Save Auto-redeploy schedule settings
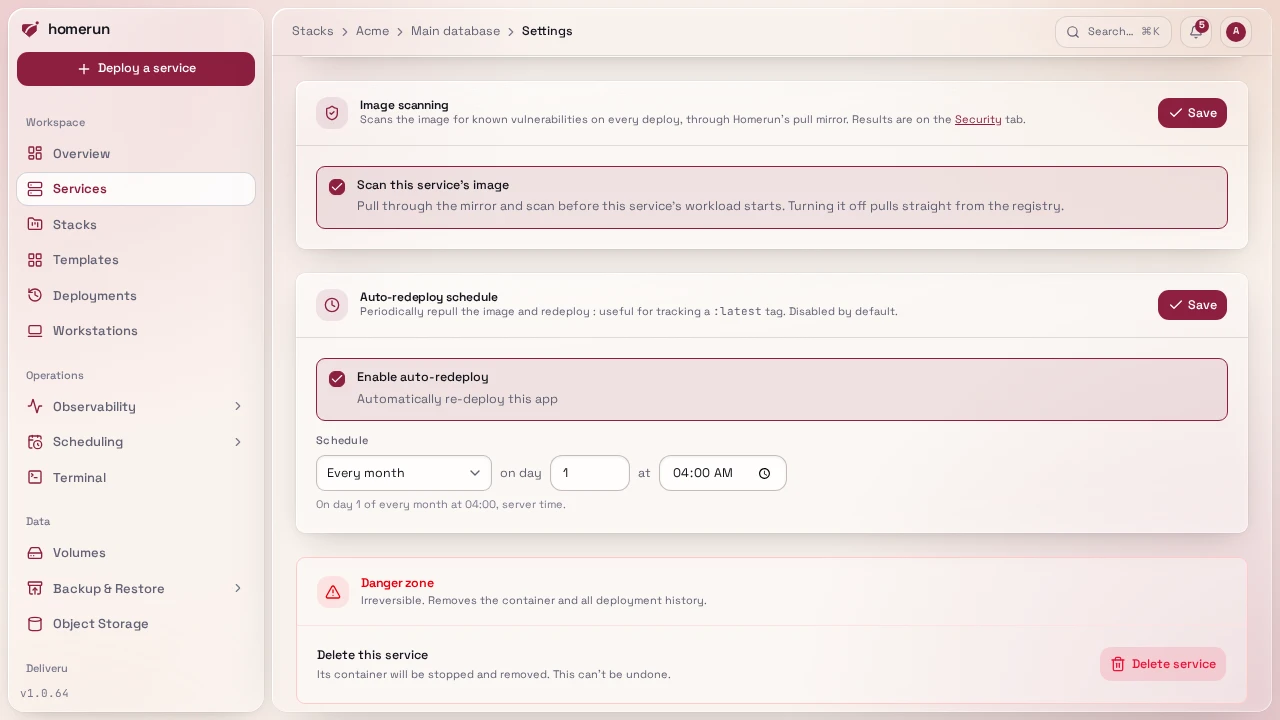 coord(1192,305)
